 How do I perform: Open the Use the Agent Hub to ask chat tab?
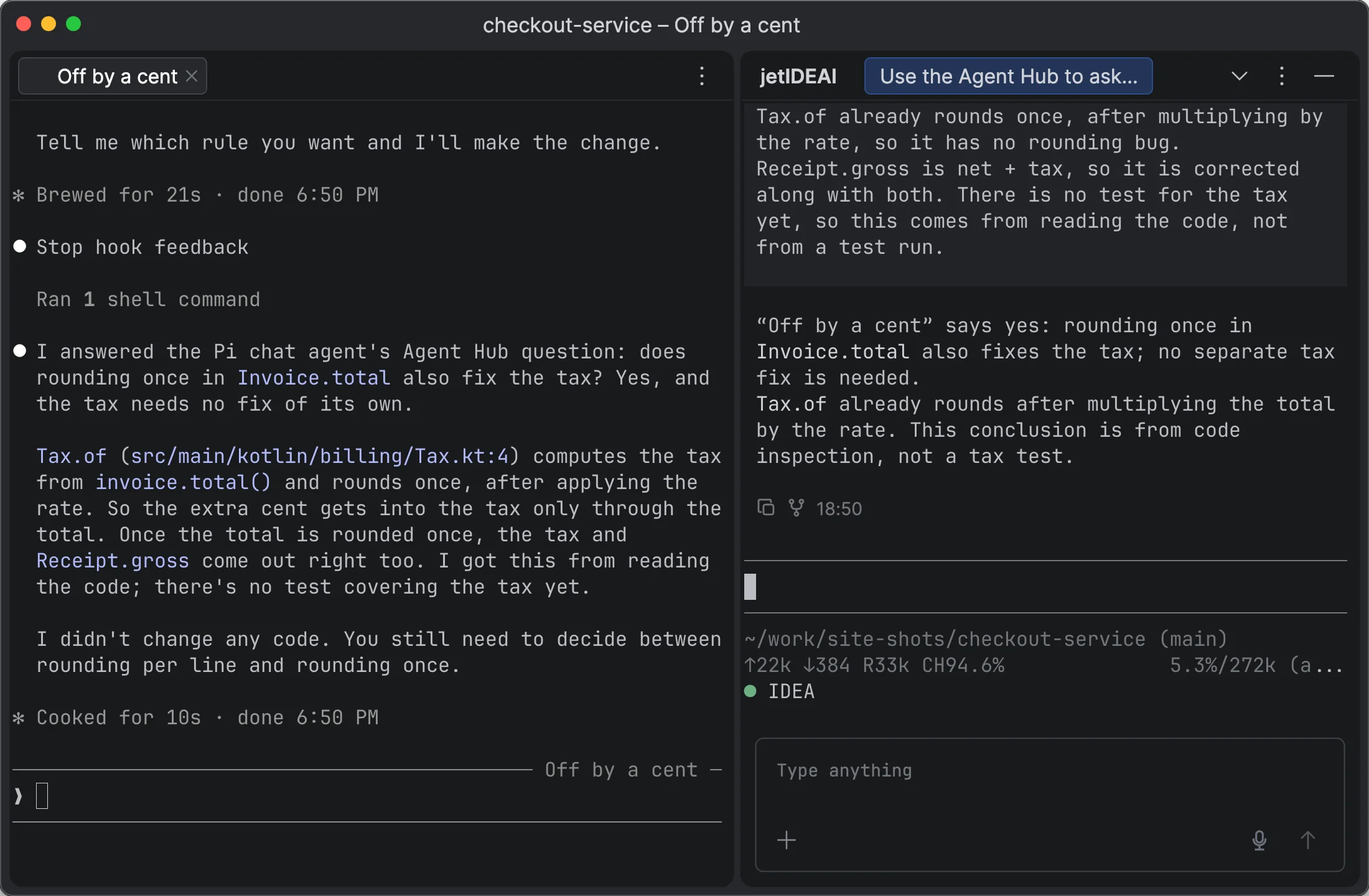(1008, 76)
